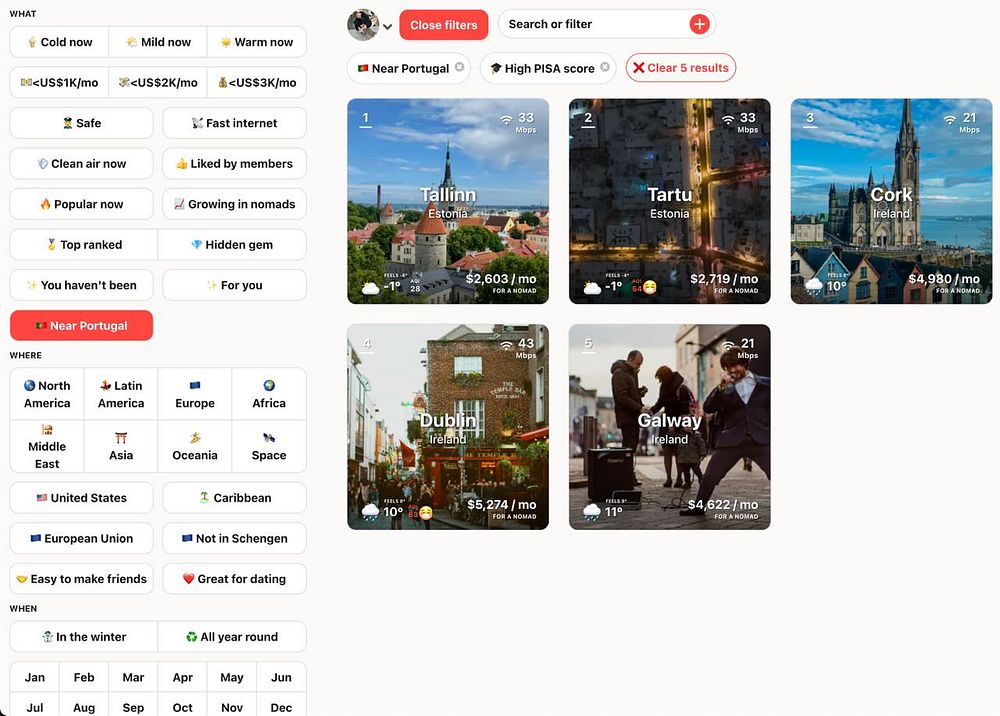Select the <US$1K/mo budget filter
Viewport: 1000px width, 716px height.
click(59, 82)
